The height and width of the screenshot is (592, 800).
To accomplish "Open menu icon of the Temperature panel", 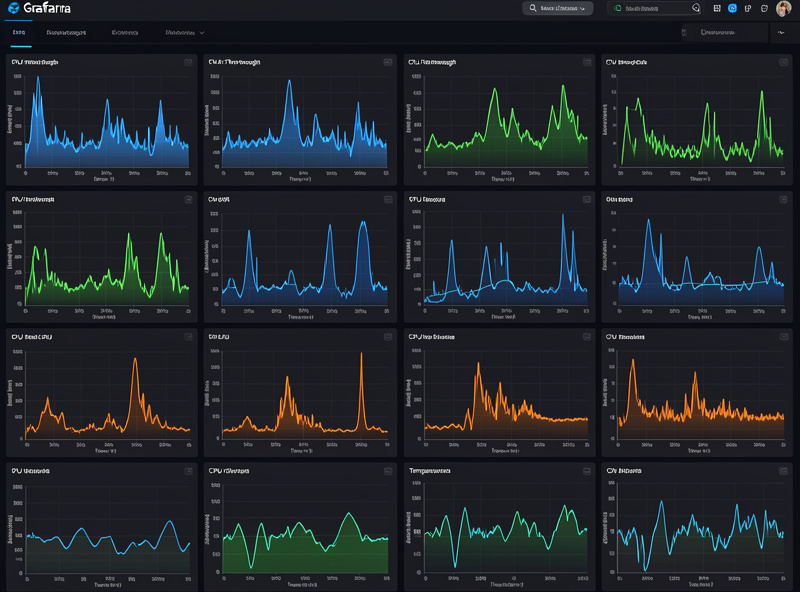I will (587, 471).
